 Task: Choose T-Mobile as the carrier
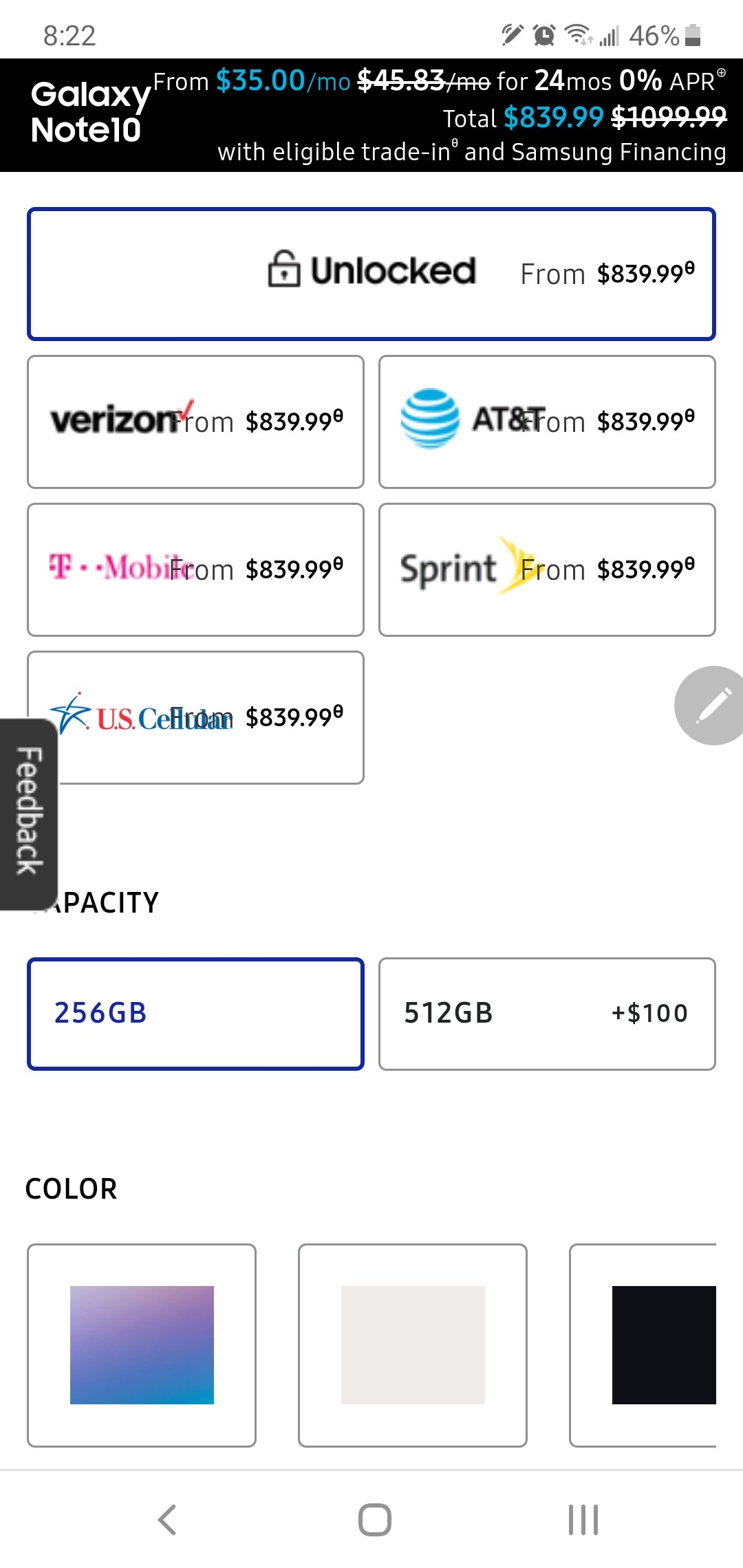[x=195, y=569]
